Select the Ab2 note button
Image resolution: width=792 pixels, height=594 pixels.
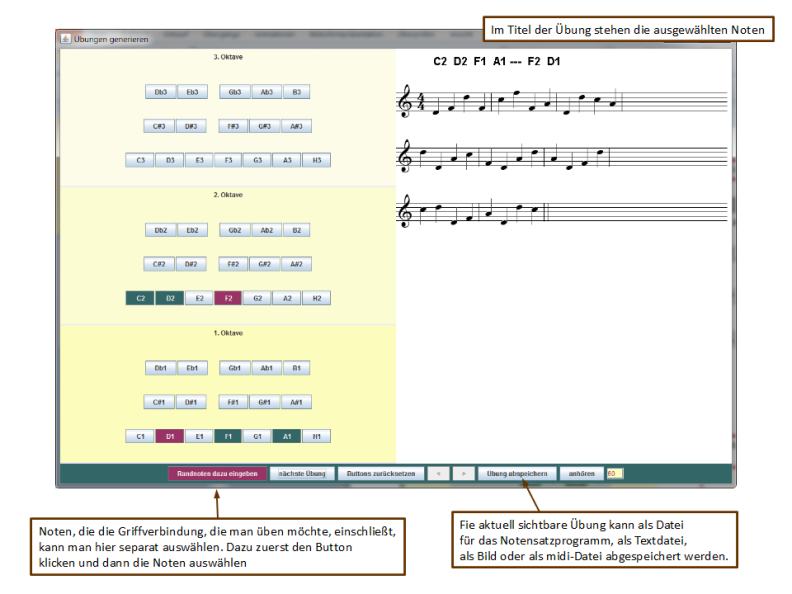click(266, 230)
